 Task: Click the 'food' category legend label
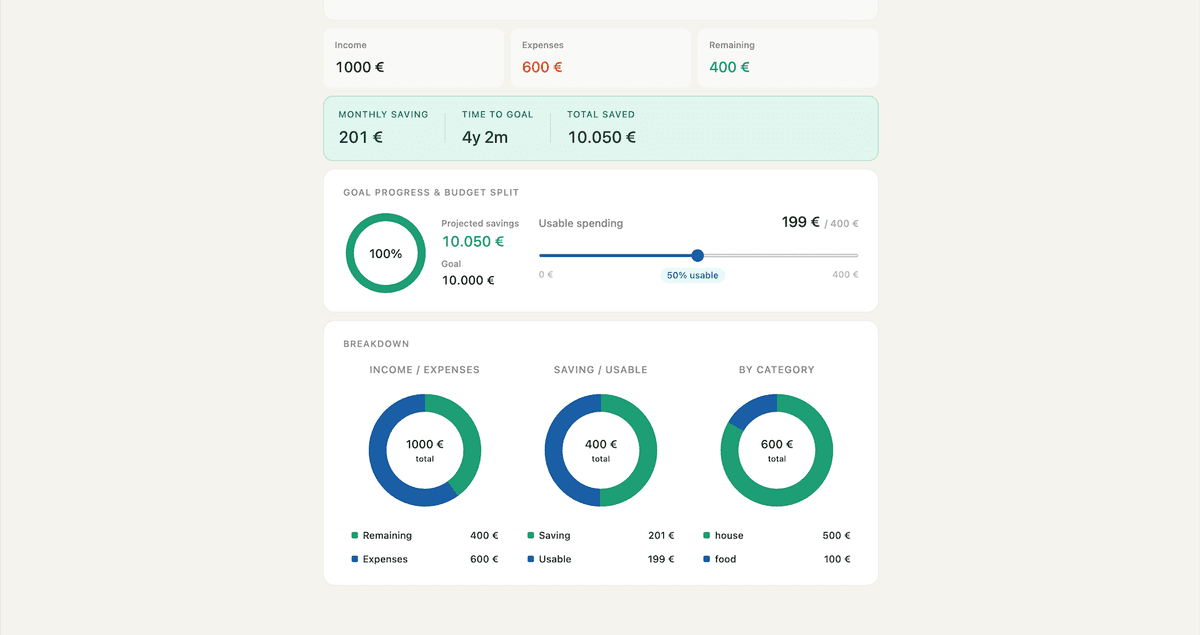[725, 560]
